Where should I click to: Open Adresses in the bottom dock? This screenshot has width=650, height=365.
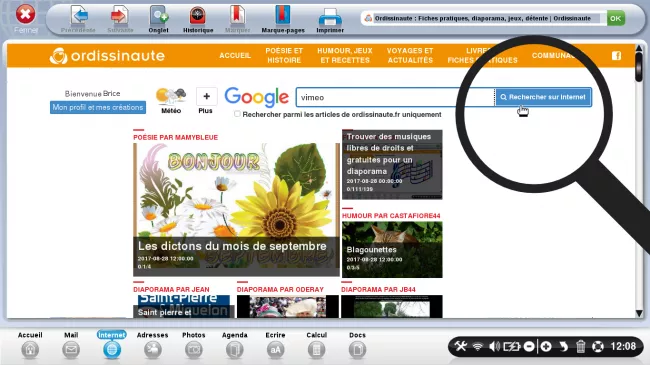153,345
